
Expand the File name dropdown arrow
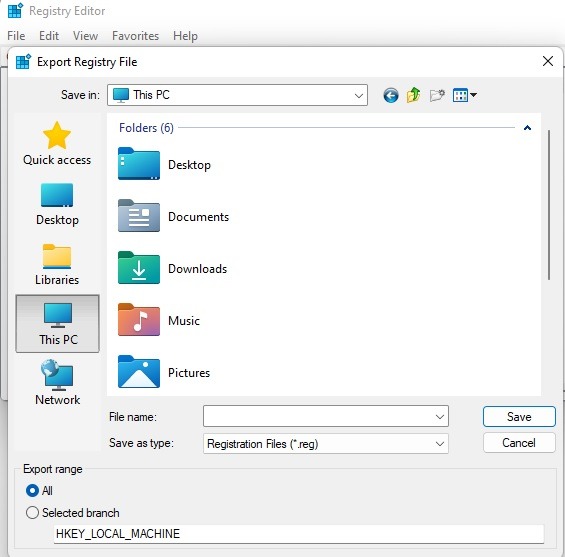click(440, 417)
